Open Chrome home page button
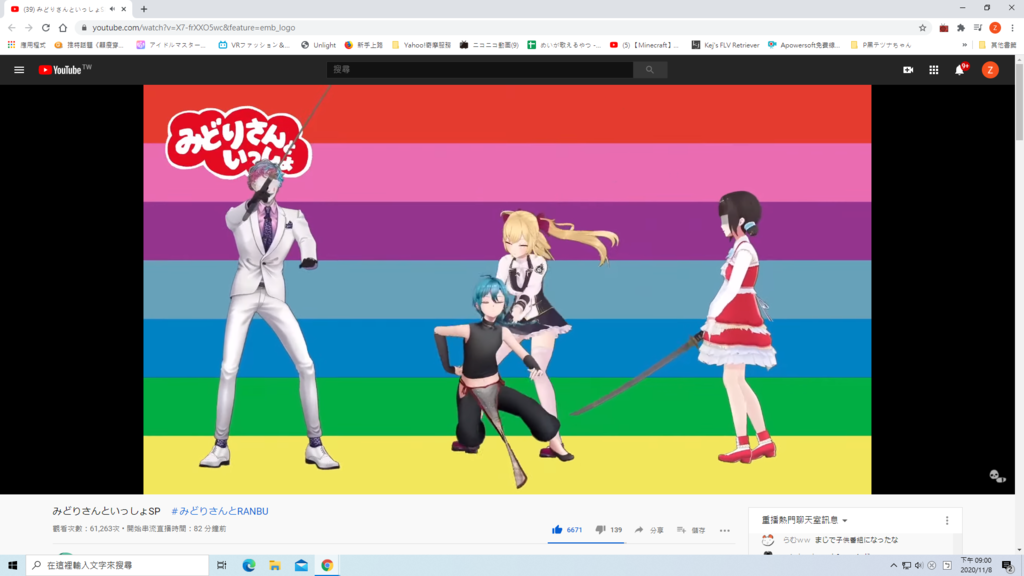The height and width of the screenshot is (576, 1024). (63, 27)
